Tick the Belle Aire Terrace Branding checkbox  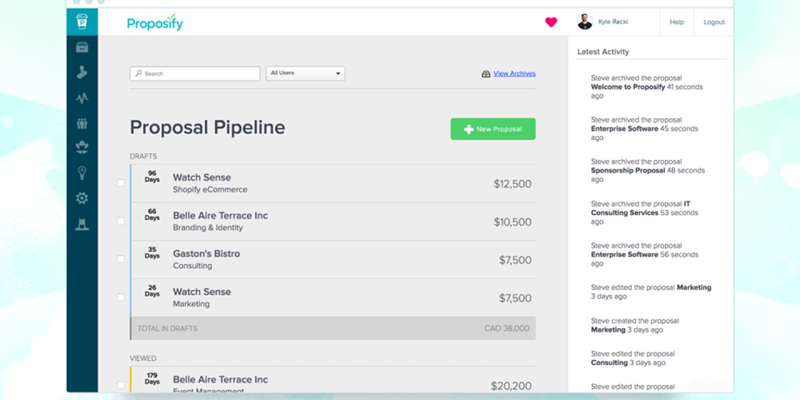(x=121, y=221)
